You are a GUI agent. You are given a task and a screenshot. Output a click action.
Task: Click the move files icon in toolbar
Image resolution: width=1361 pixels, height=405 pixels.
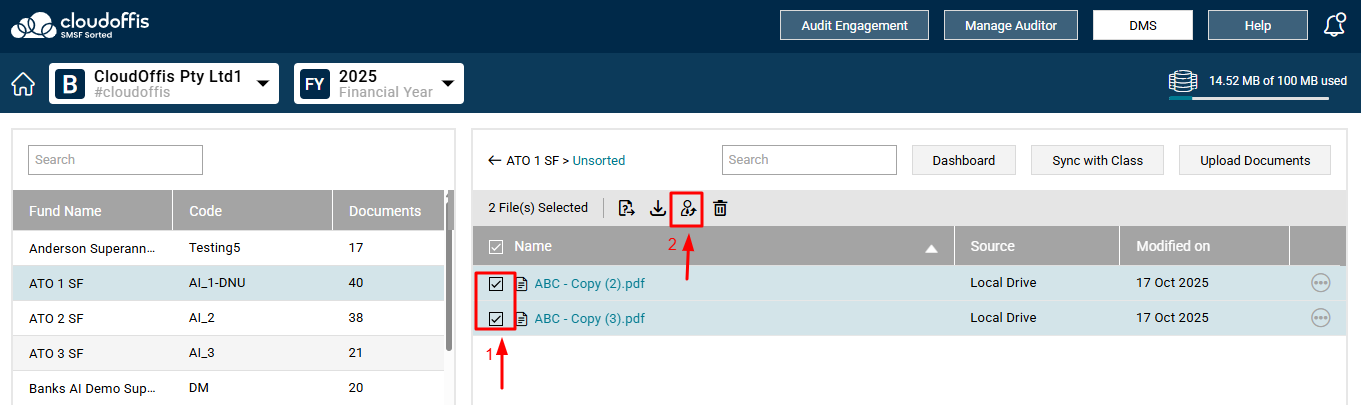(x=627, y=208)
